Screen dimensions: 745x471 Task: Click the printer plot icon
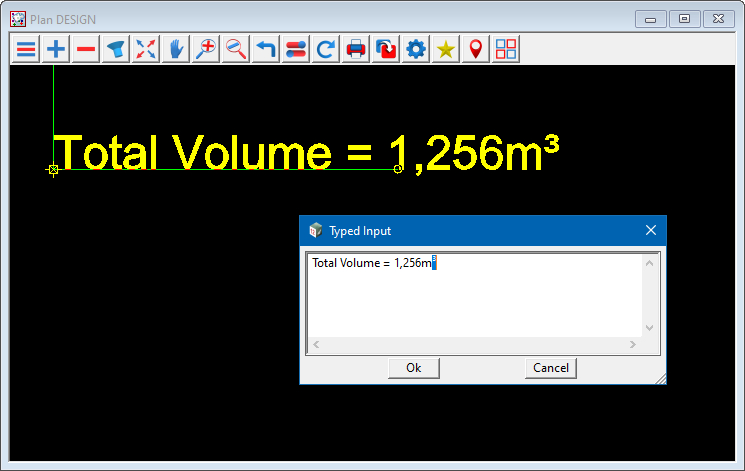click(x=356, y=49)
